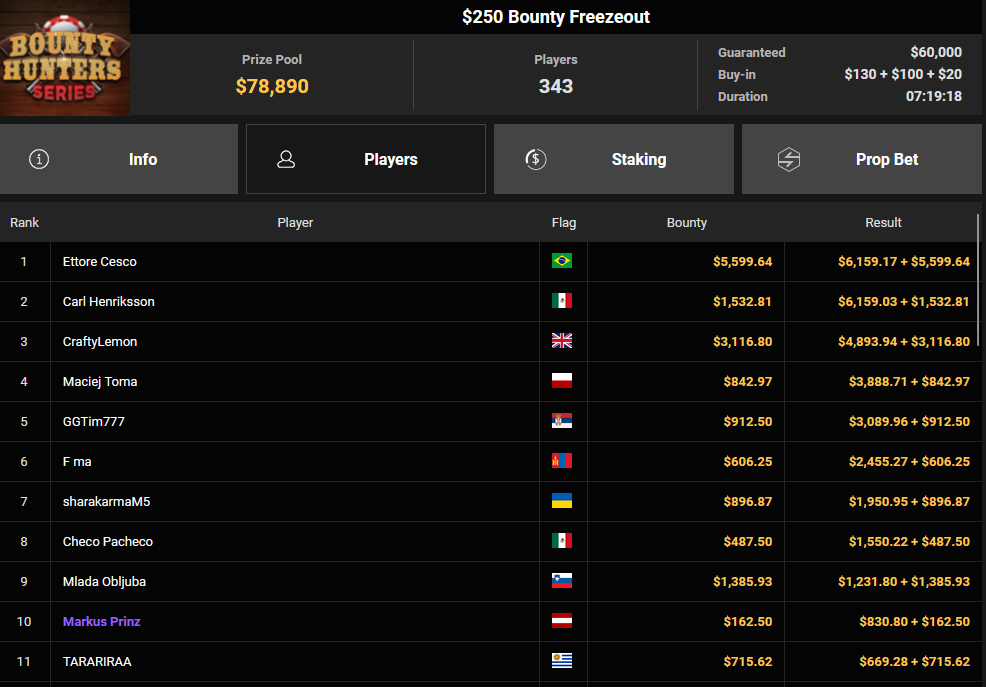
Task: Click the Players person icon
Action: point(286,159)
